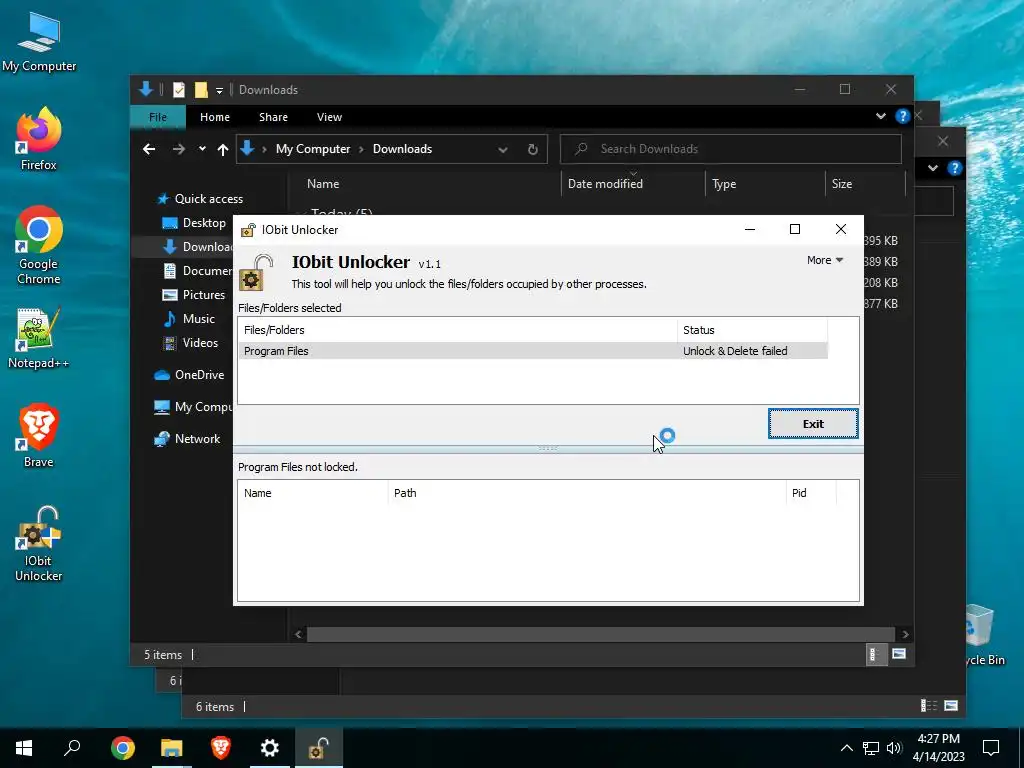The height and width of the screenshot is (768, 1024).
Task: Click the Name column header in process list
Action: 313,493
